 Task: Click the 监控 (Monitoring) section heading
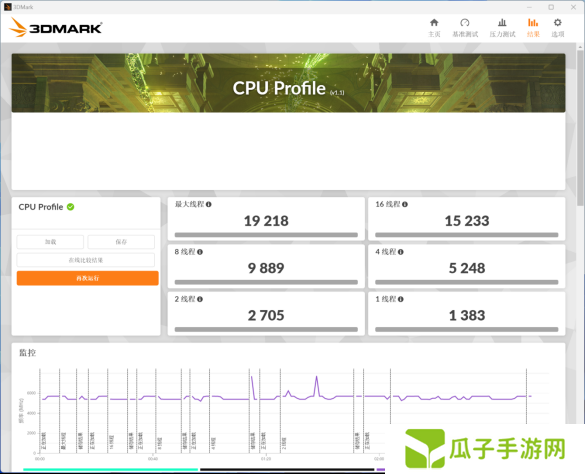pyautogui.click(x=28, y=353)
